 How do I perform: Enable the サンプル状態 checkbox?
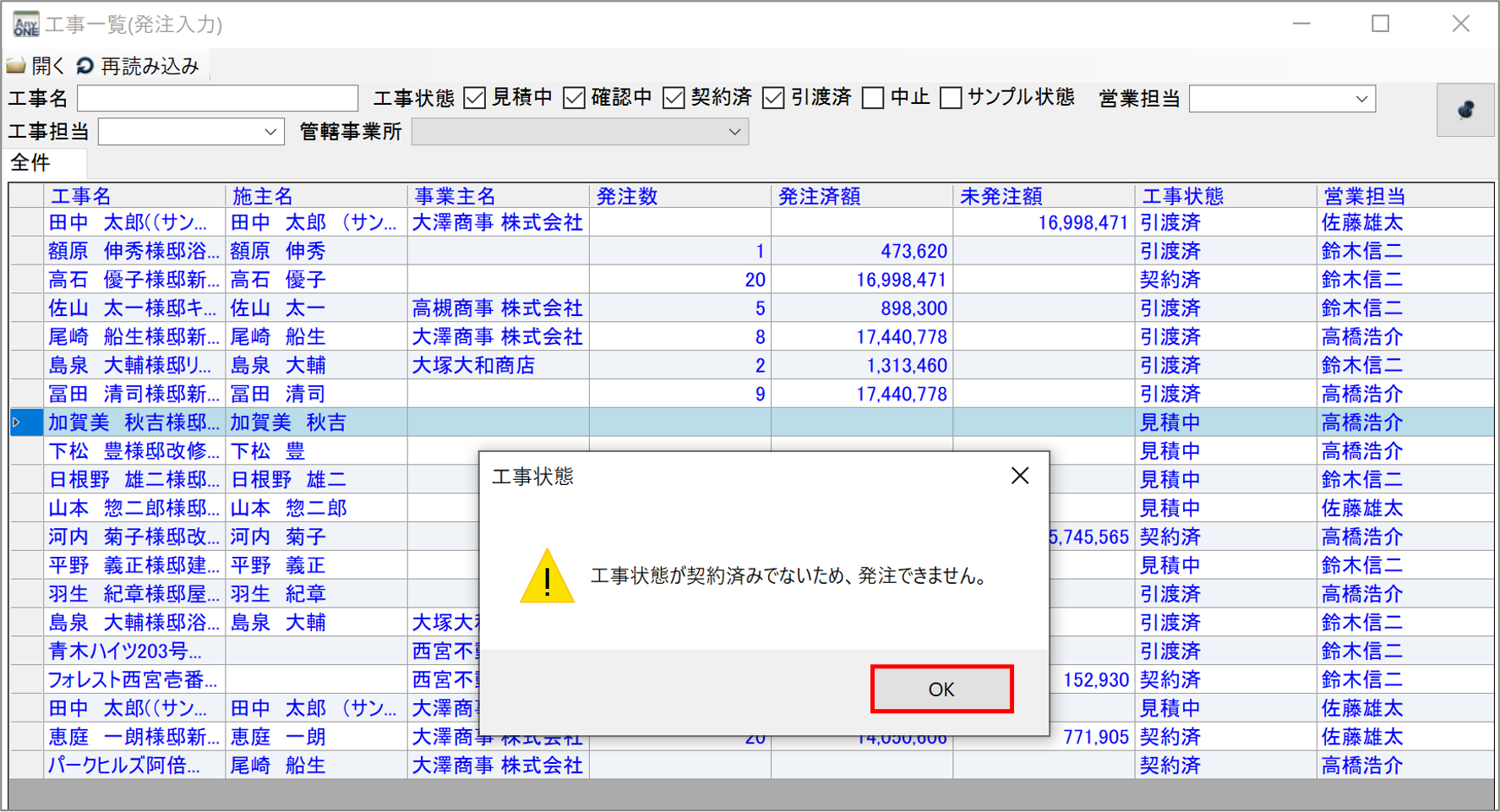951,98
